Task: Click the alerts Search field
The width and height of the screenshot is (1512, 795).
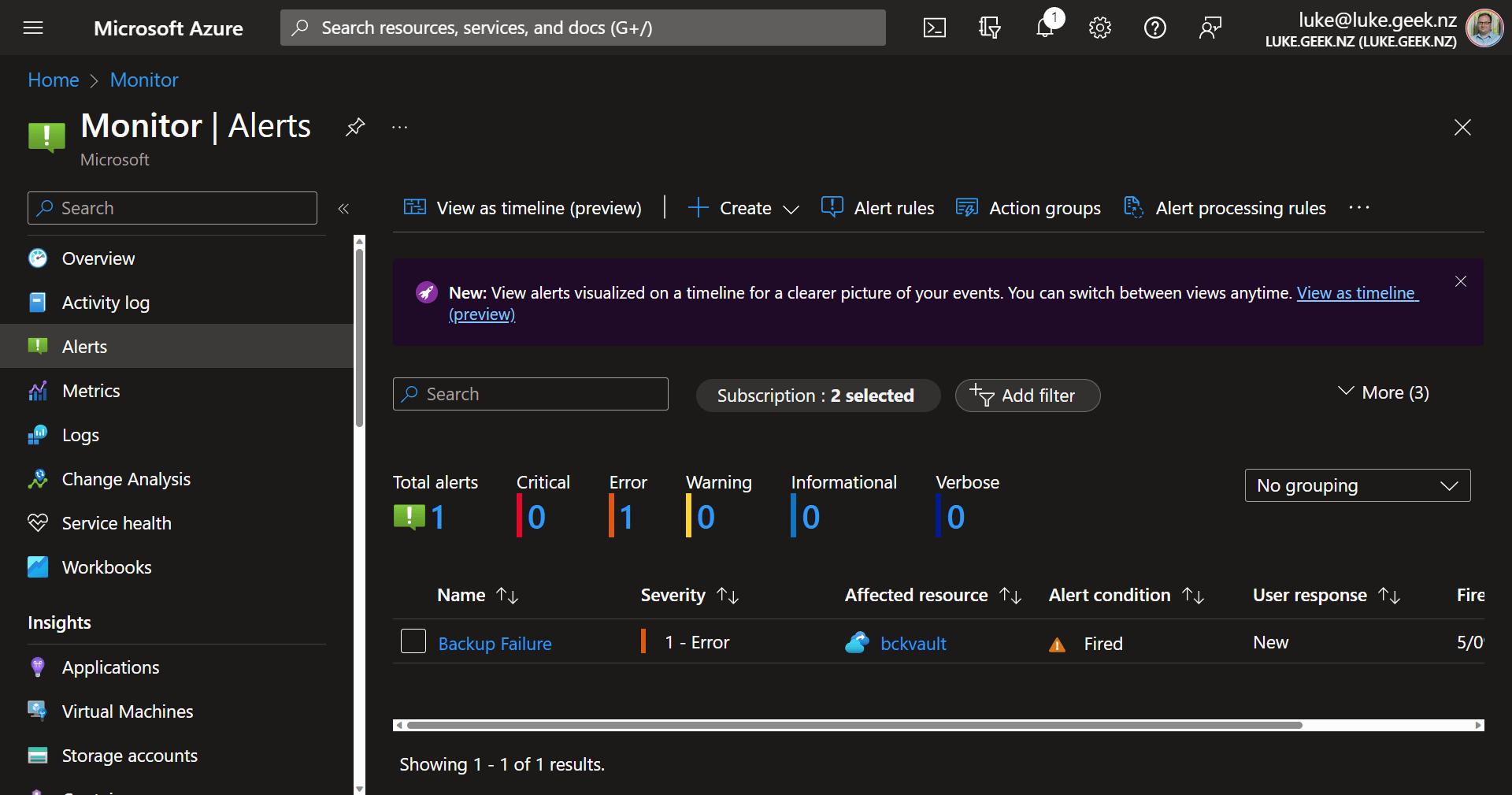Action: pyautogui.click(x=531, y=394)
